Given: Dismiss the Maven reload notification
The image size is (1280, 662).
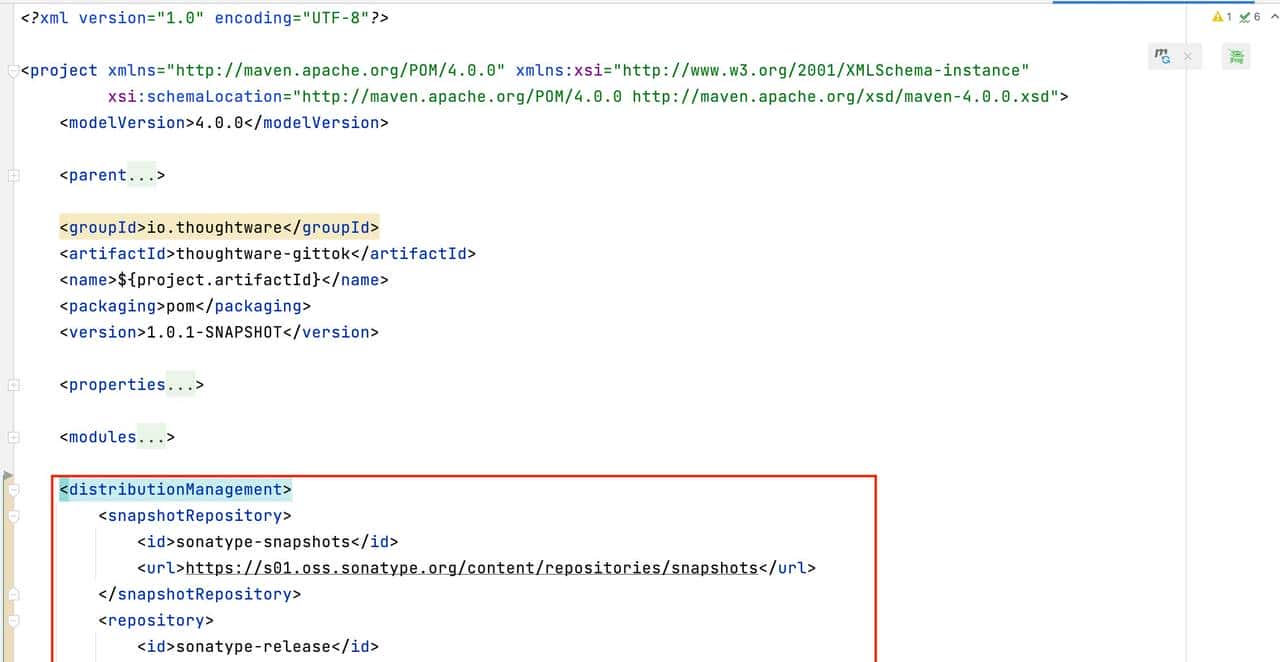Looking at the screenshot, I should click(1187, 57).
